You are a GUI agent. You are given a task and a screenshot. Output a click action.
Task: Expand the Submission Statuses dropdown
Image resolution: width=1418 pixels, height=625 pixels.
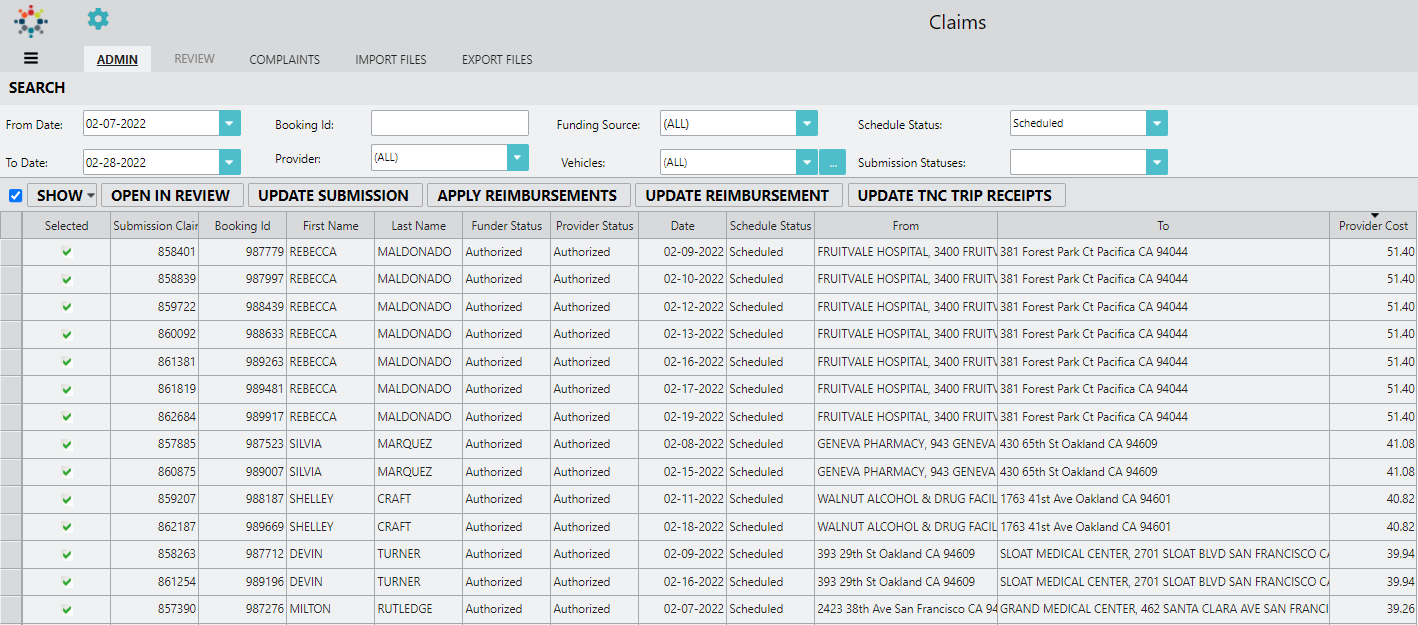click(x=1156, y=162)
